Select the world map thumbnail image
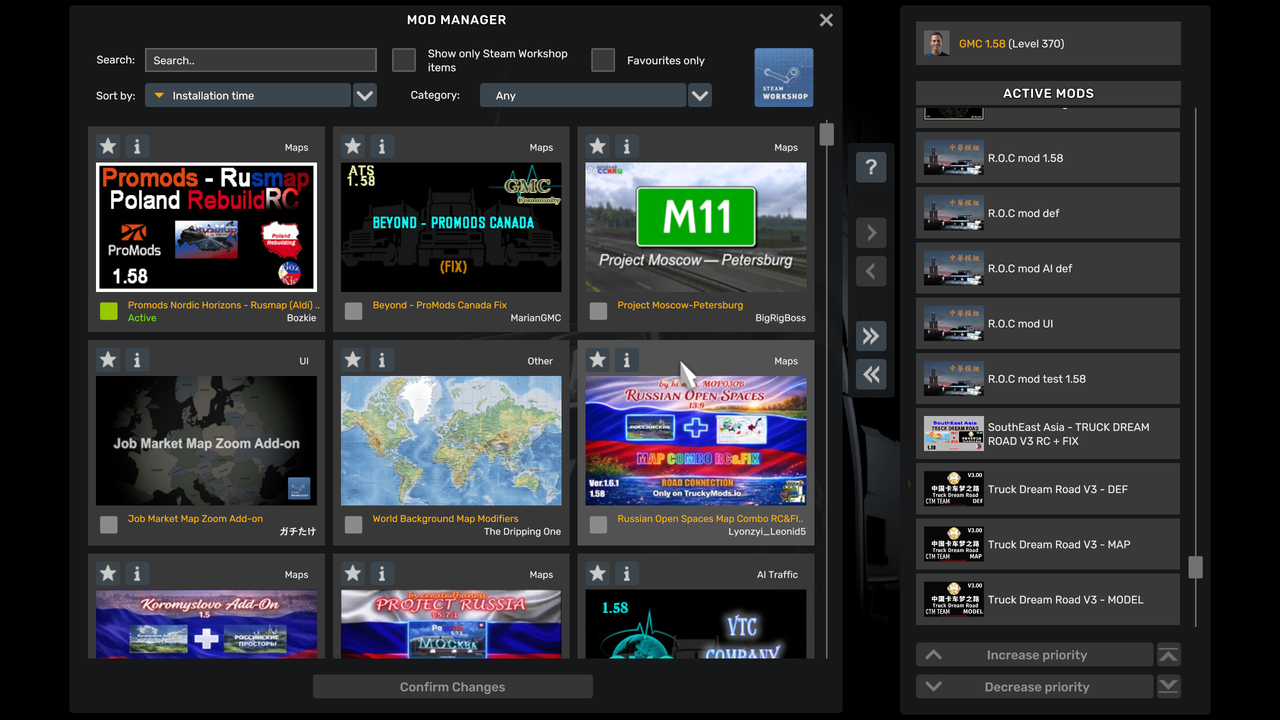The width and height of the screenshot is (1280, 720). [x=451, y=441]
